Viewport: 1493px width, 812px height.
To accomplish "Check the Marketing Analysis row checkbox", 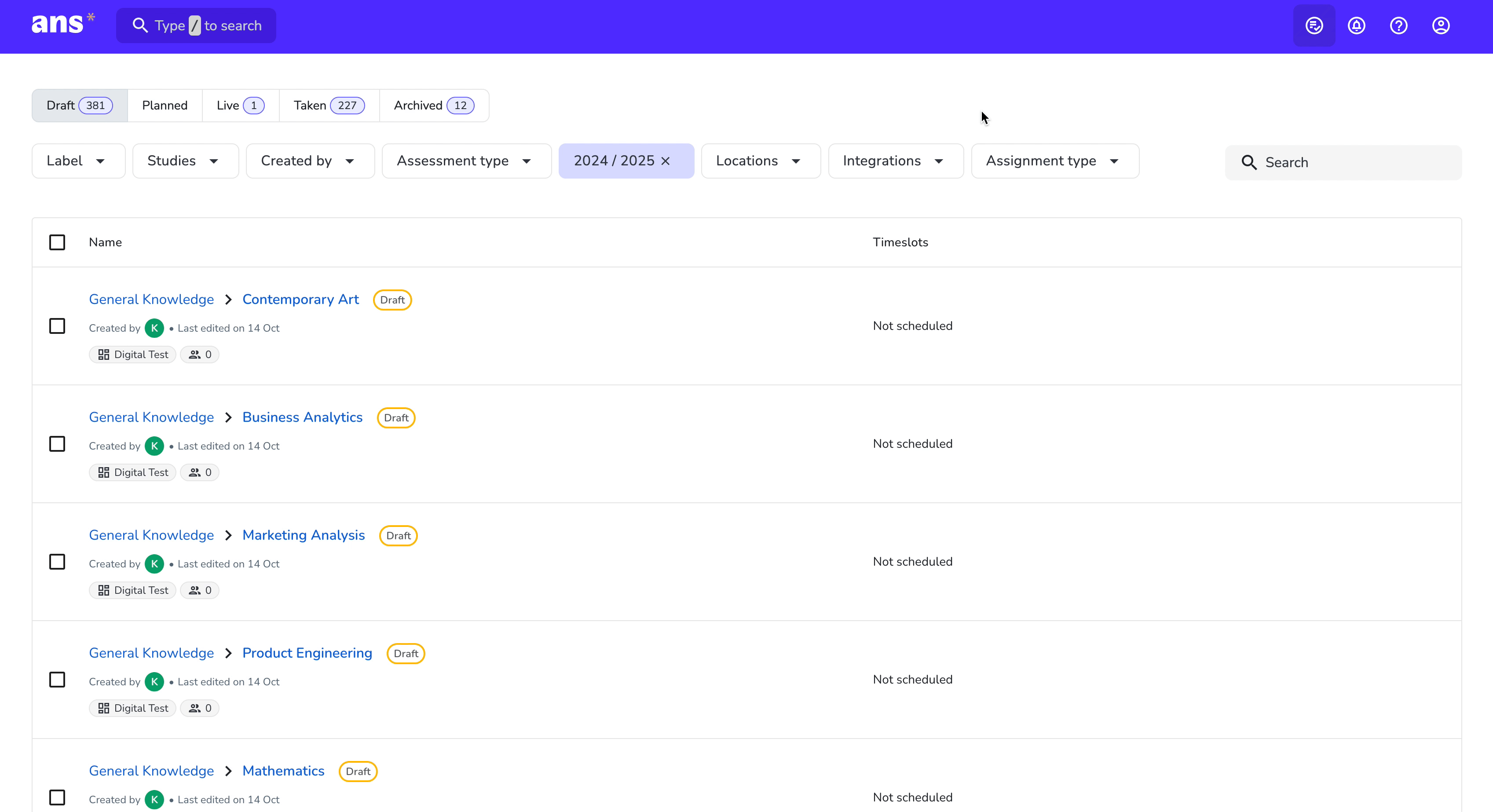I will tap(57, 562).
